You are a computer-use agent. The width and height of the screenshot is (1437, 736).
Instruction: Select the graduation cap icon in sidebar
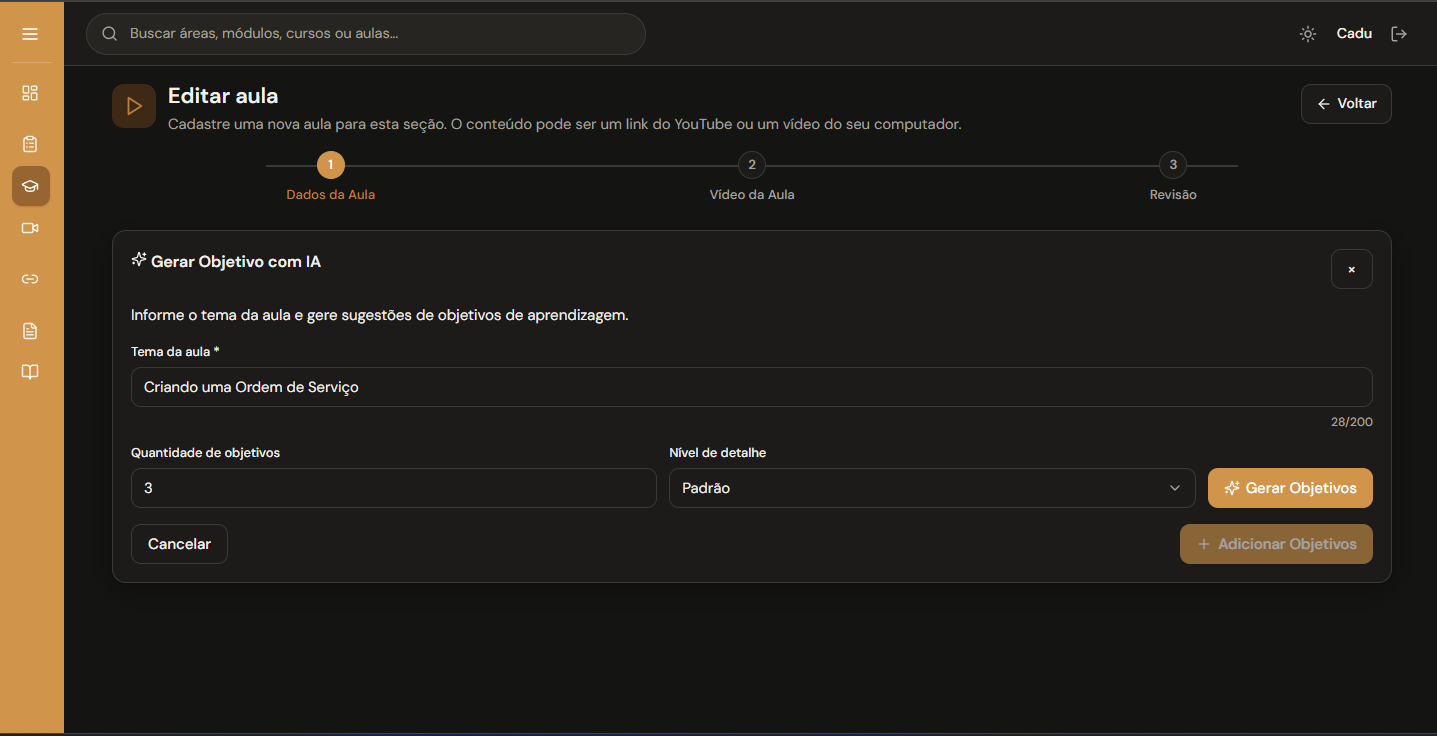coord(31,186)
